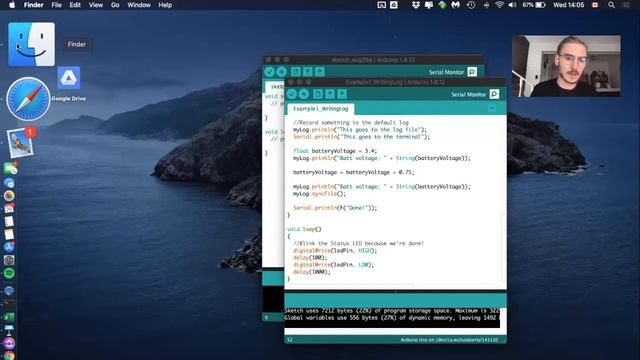The height and width of the screenshot is (360, 640).
Task: Click code line 'void loop()' in front window
Action: [304, 229]
